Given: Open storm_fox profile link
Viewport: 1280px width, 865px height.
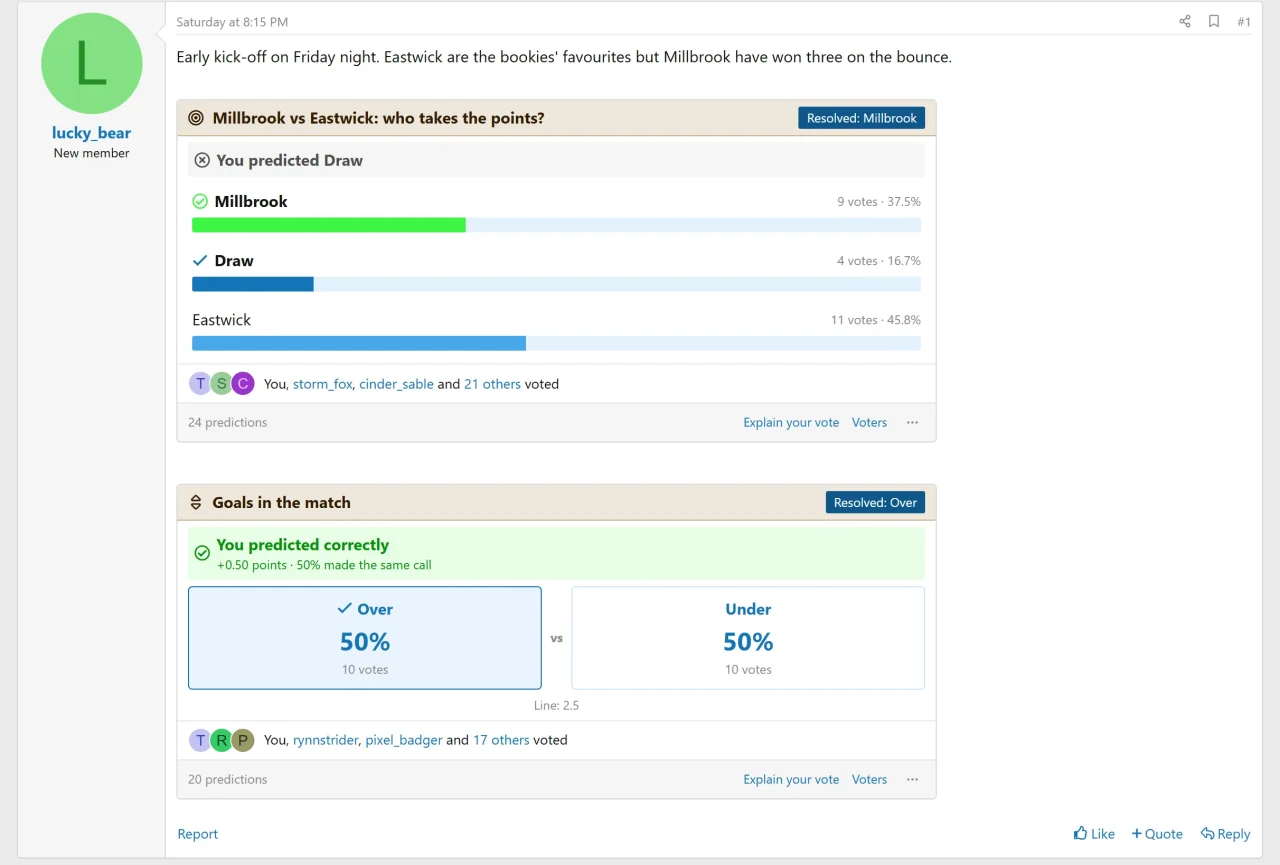Looking at the screenshot, I should [x=322, y=384].
